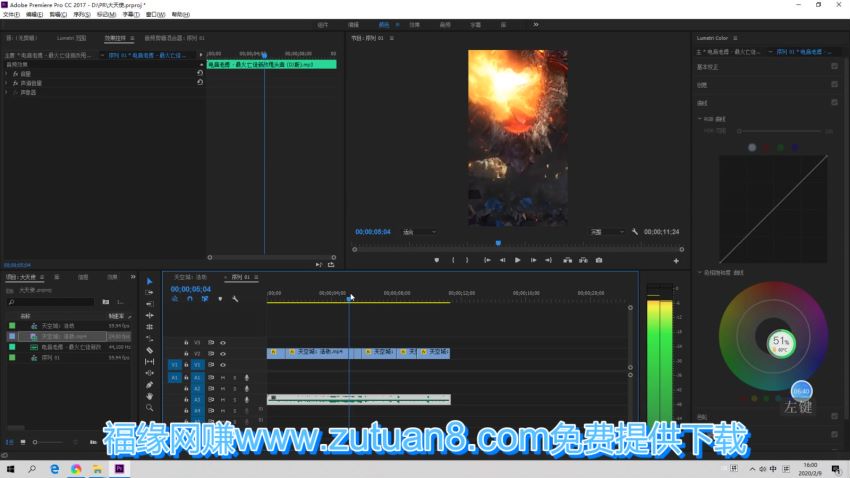The width and height of the screenshot is (850, 478).
Task: Collapse Hue Saturation Curves section
Action: coord(700,273)
